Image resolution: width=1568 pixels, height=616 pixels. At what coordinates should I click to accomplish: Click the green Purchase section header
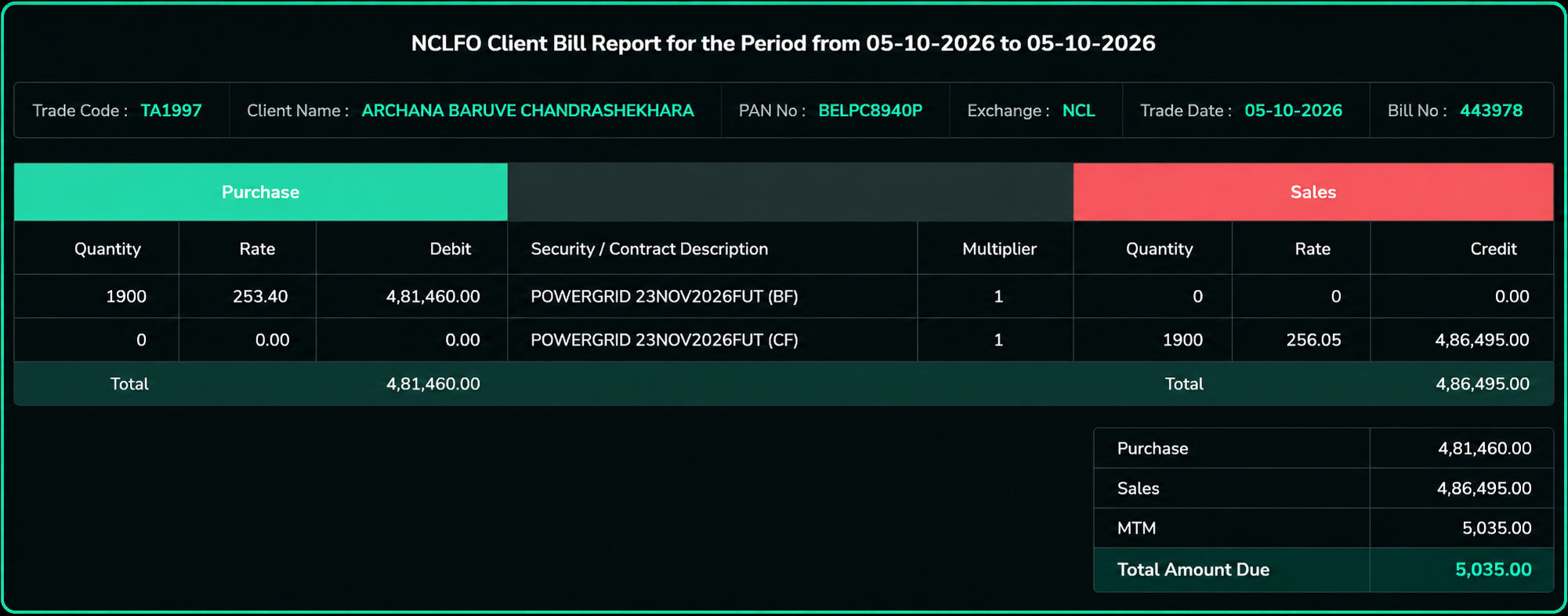click(261, 192)
